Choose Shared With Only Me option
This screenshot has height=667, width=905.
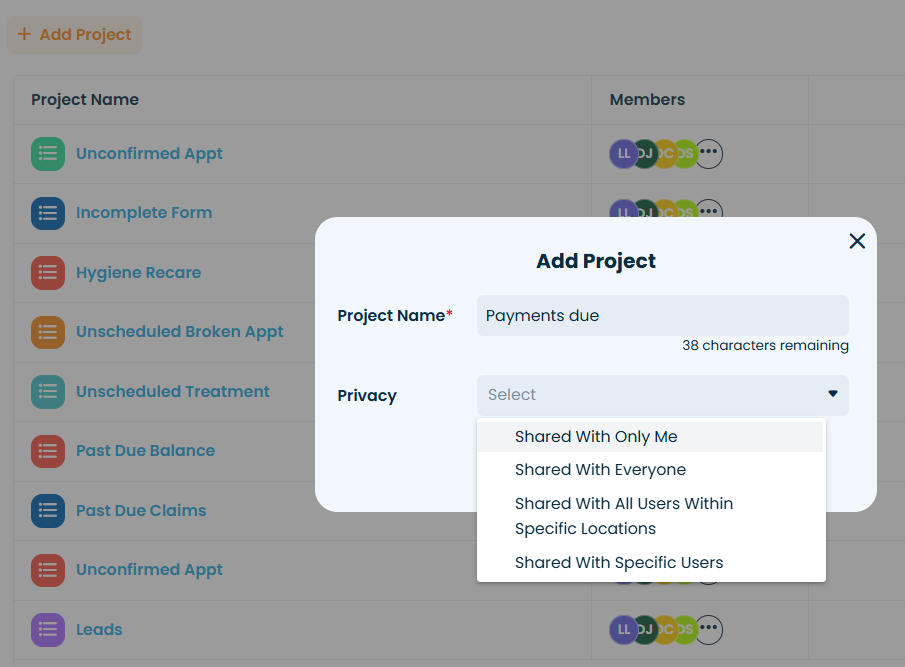[x=596, y=437]
